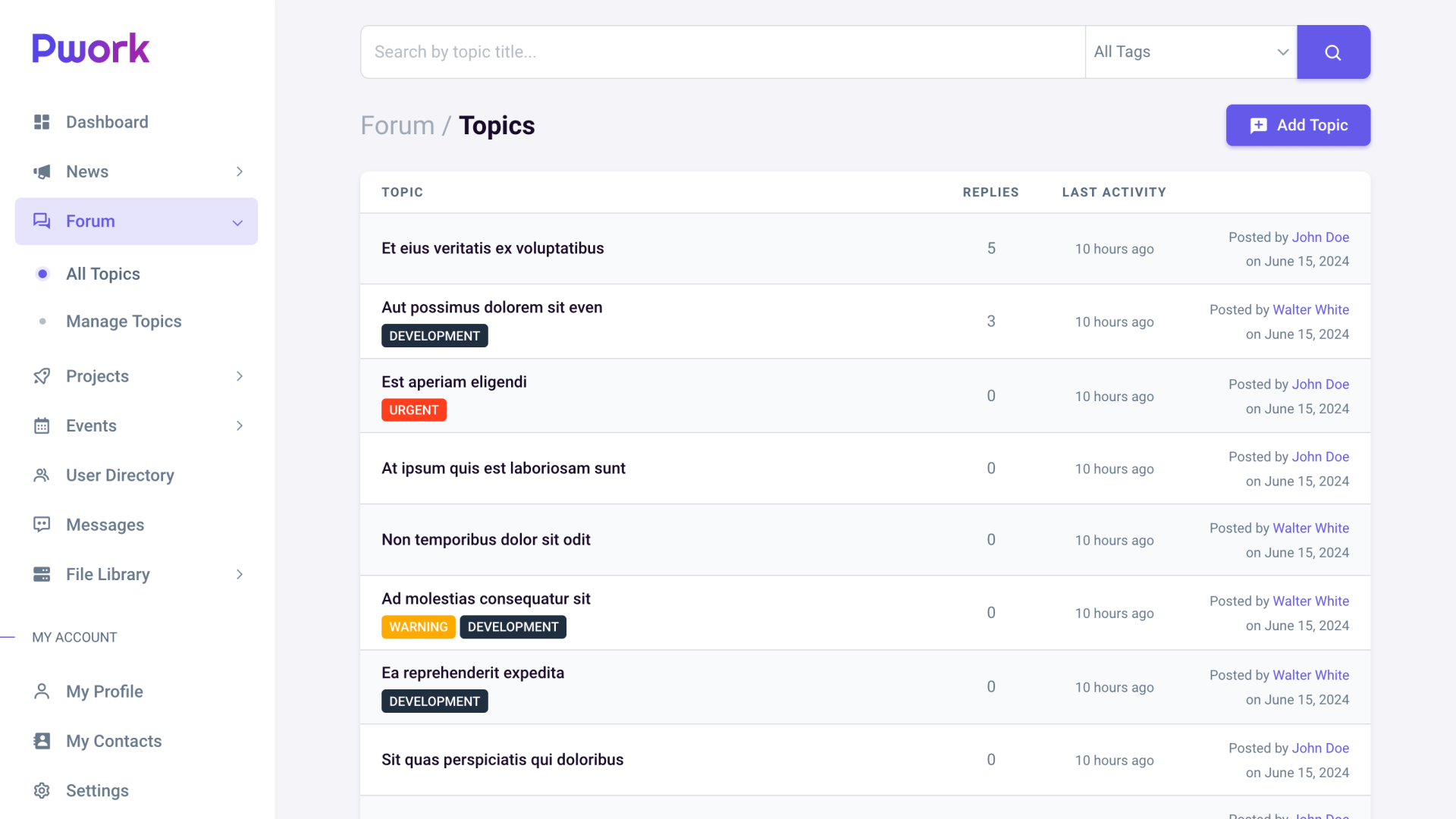Click the Projects rocket icon
This screenshot has height=819, width=1456.
pos(42,376)
